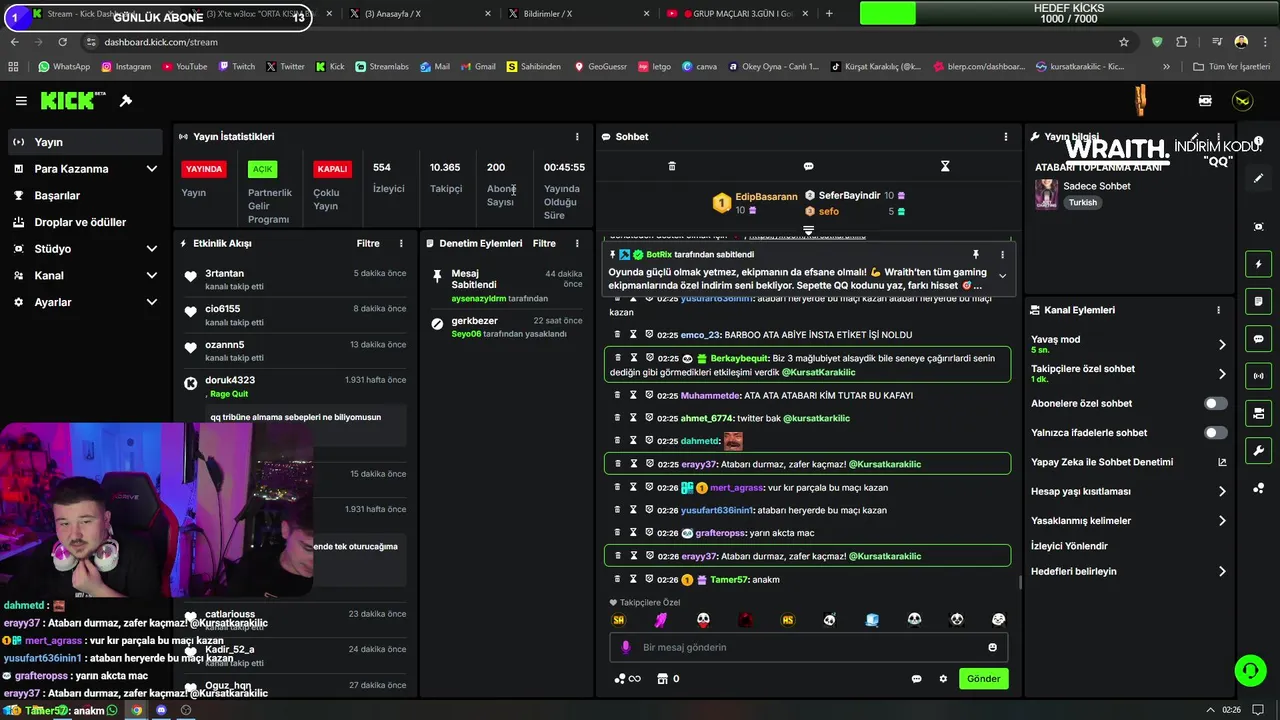
Task: Click the Kick logo in dashboard header
Action: pyautogui.click(x=73, y=100)
